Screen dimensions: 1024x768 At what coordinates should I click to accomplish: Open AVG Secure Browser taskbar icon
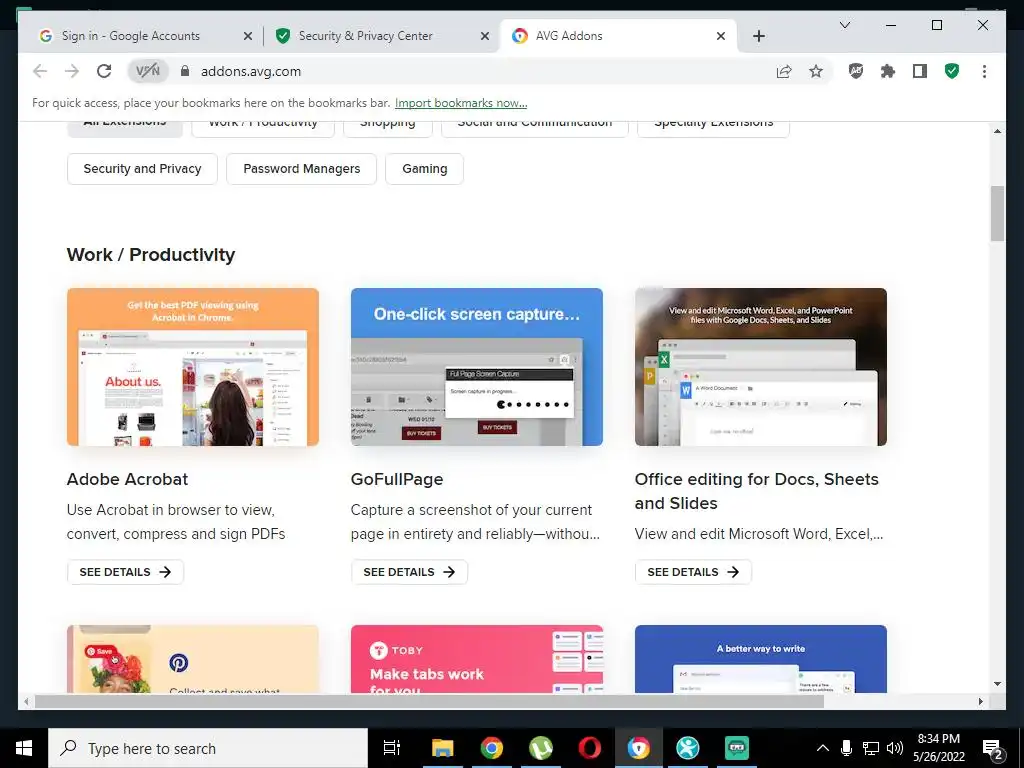639,748
